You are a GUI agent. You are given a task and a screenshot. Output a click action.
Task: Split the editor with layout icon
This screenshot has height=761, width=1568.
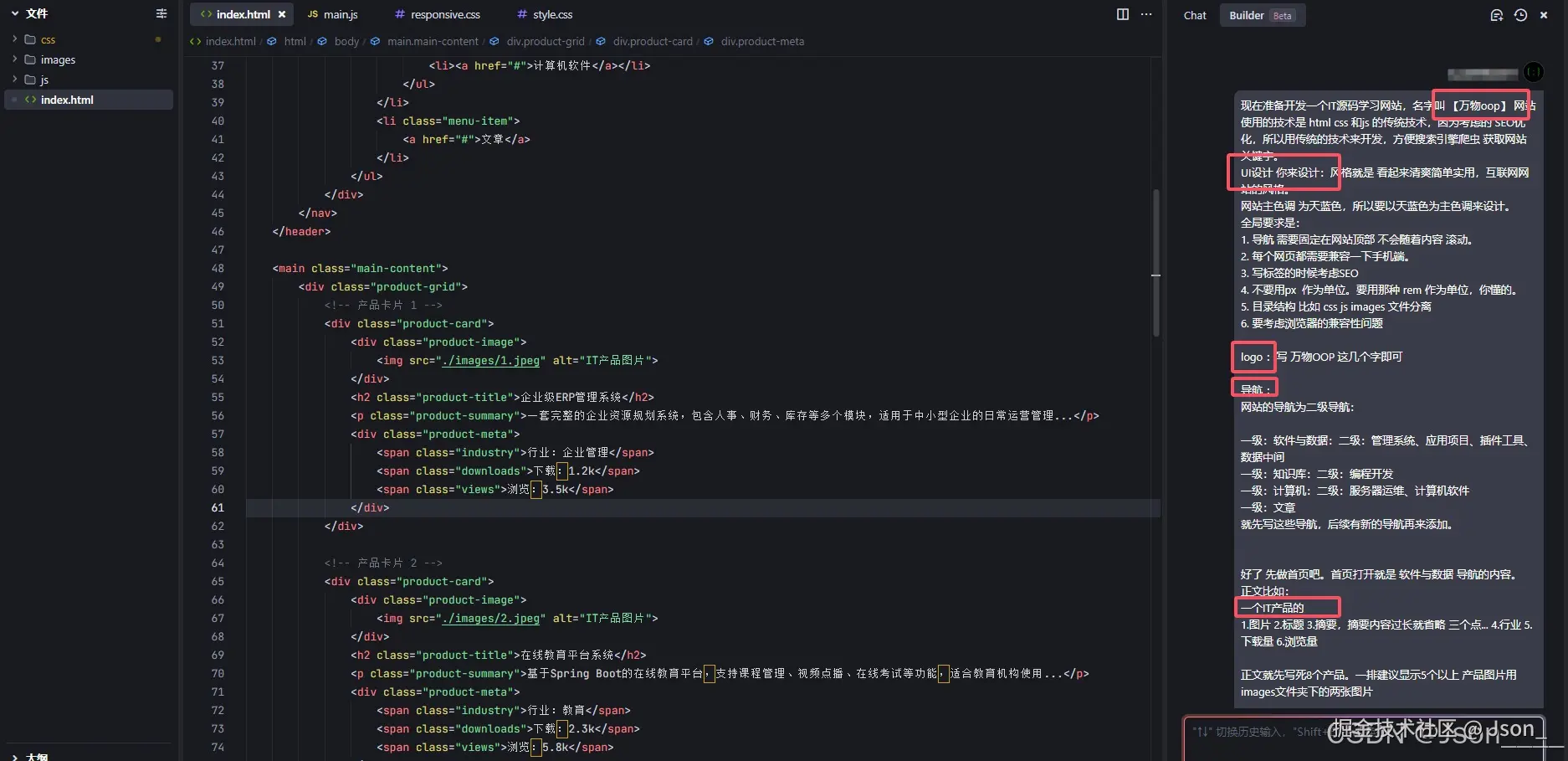click(x=1123, y=14)
